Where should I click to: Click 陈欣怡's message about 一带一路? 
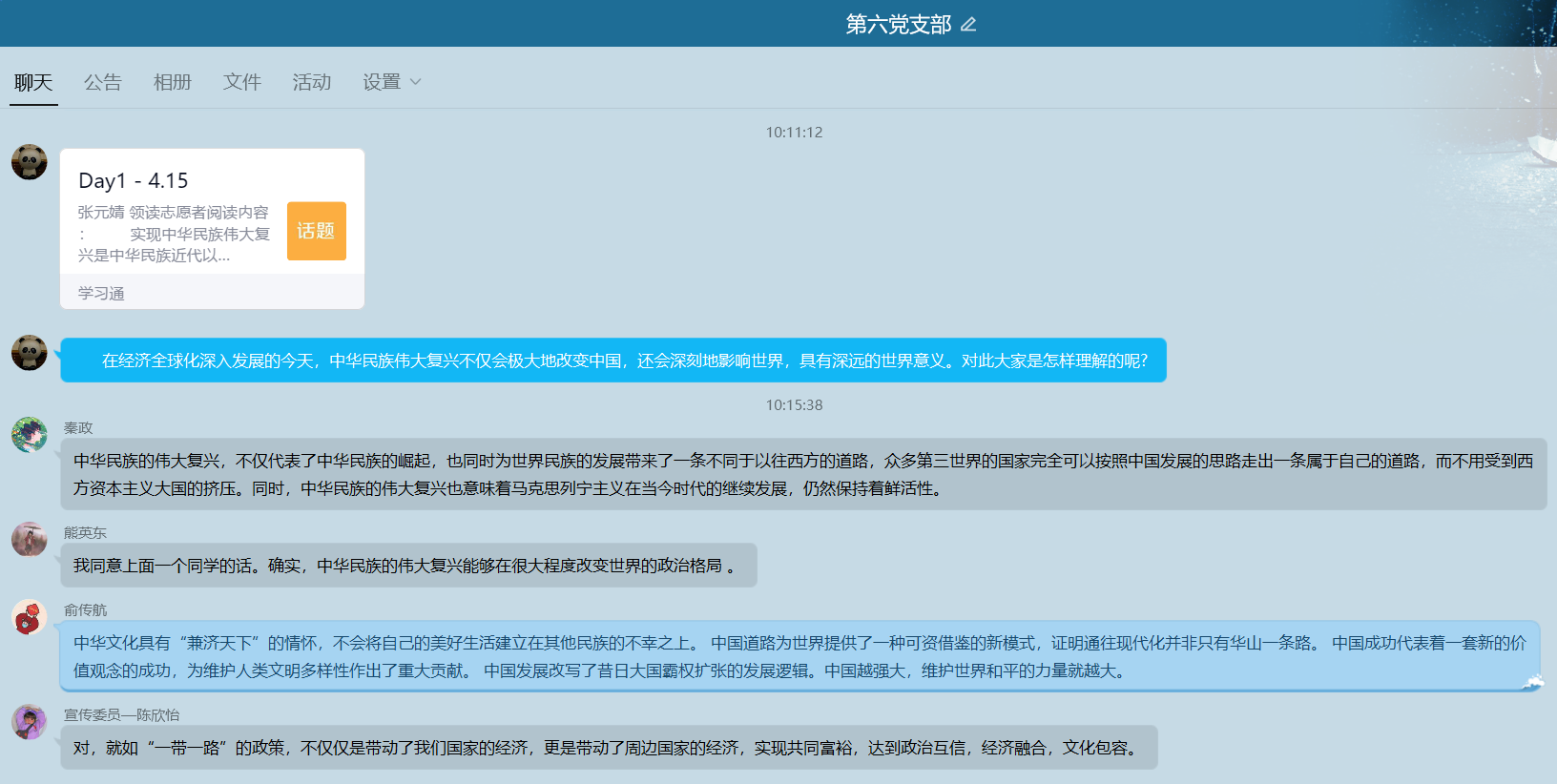click(609, 748)
